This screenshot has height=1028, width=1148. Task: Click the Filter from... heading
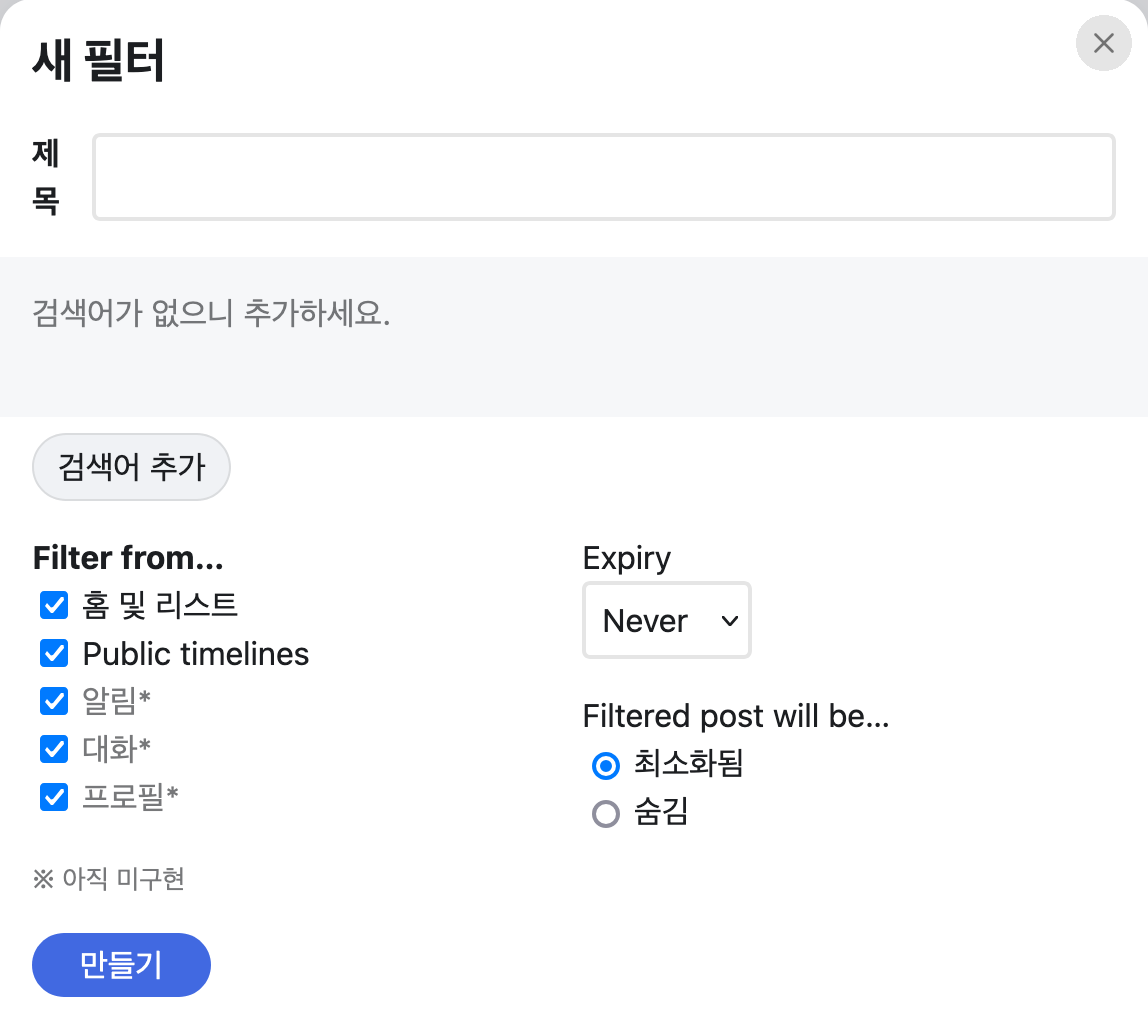(128, 557)
